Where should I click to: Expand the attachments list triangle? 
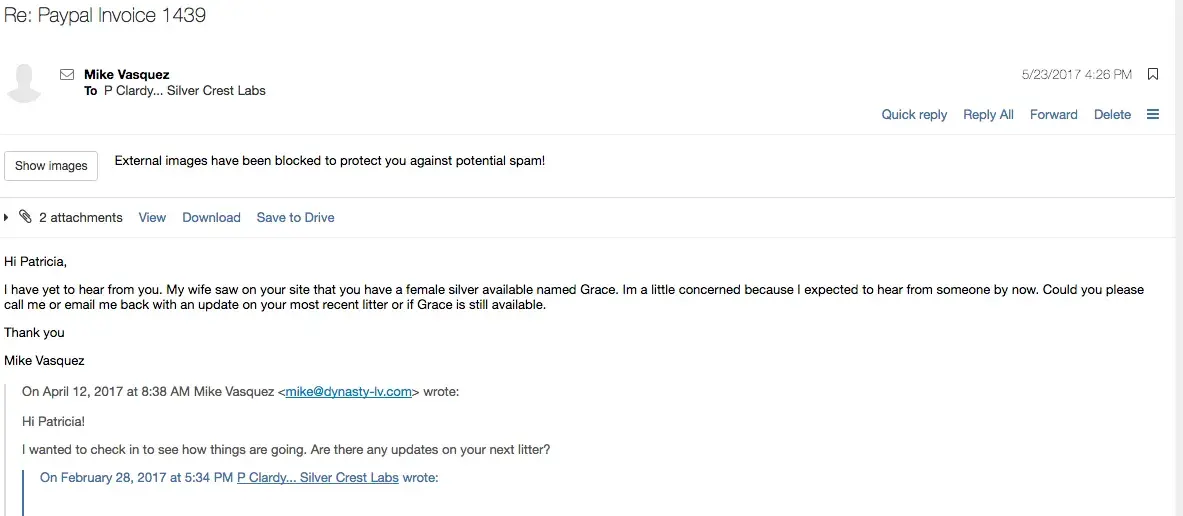pos(7,217)
